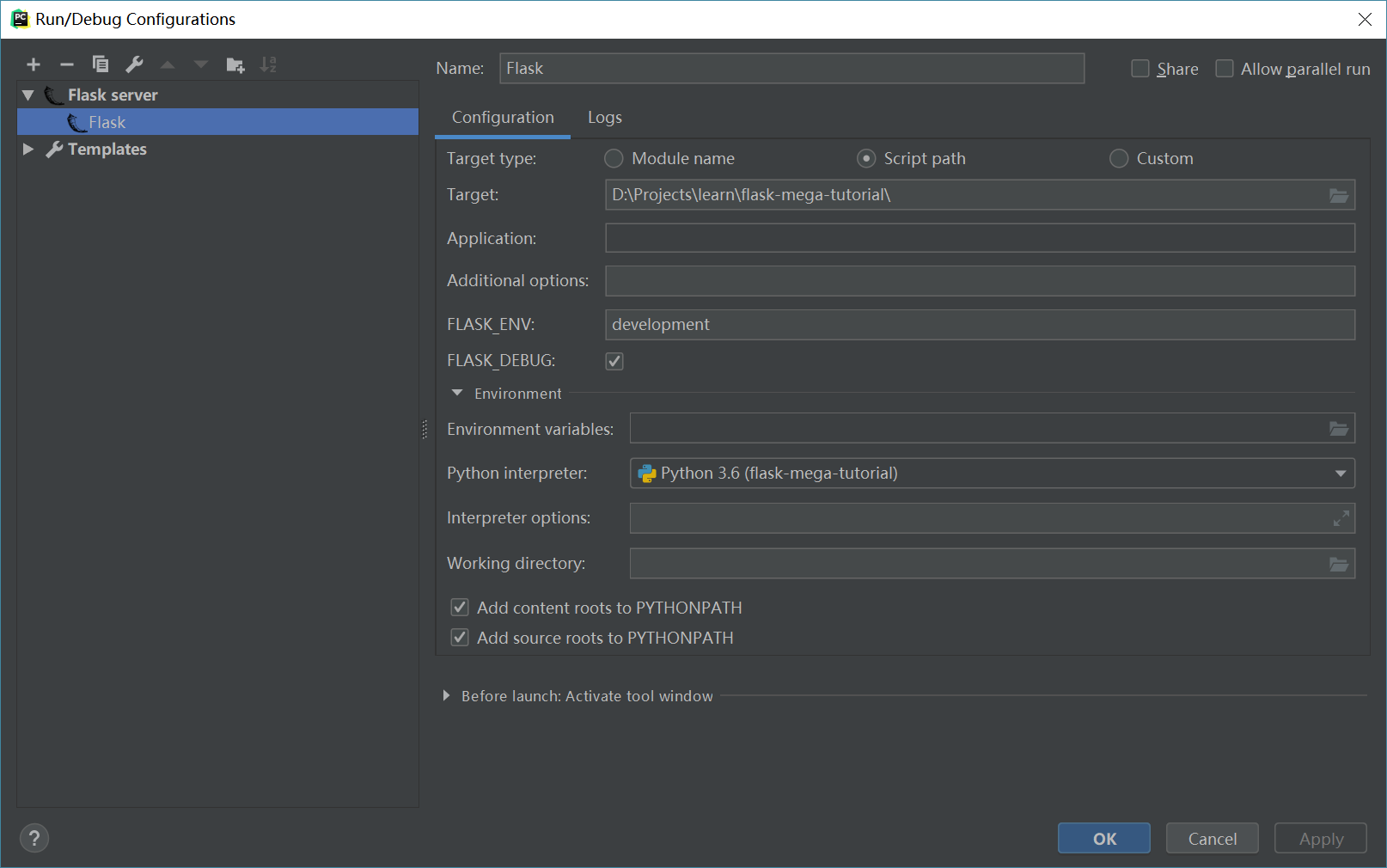Click the environment variables browse icon
Screen dimensions: 1387x868
pos(1338,428)
